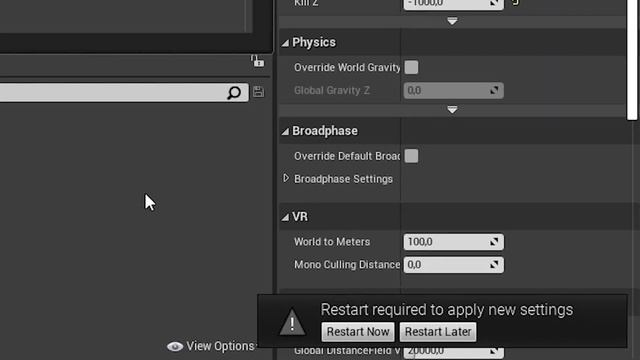The image size is (640, 360).
Task: Click World to Meters spinner arrow icon
Action: 494,242
